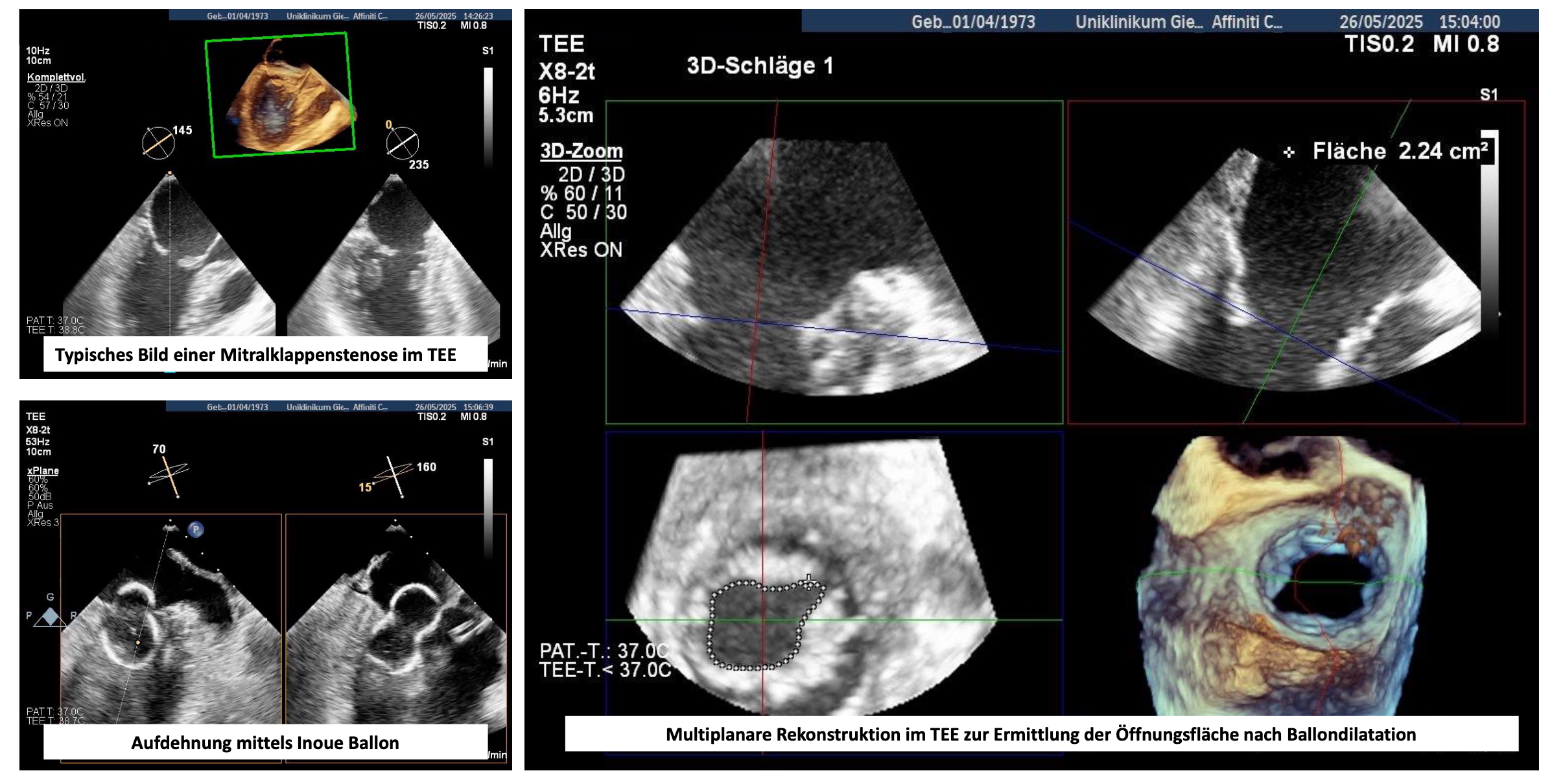The width and height of the screenshot is (1552, 784).
Task: Click the blue P marker icon
Action: [196, 529]
